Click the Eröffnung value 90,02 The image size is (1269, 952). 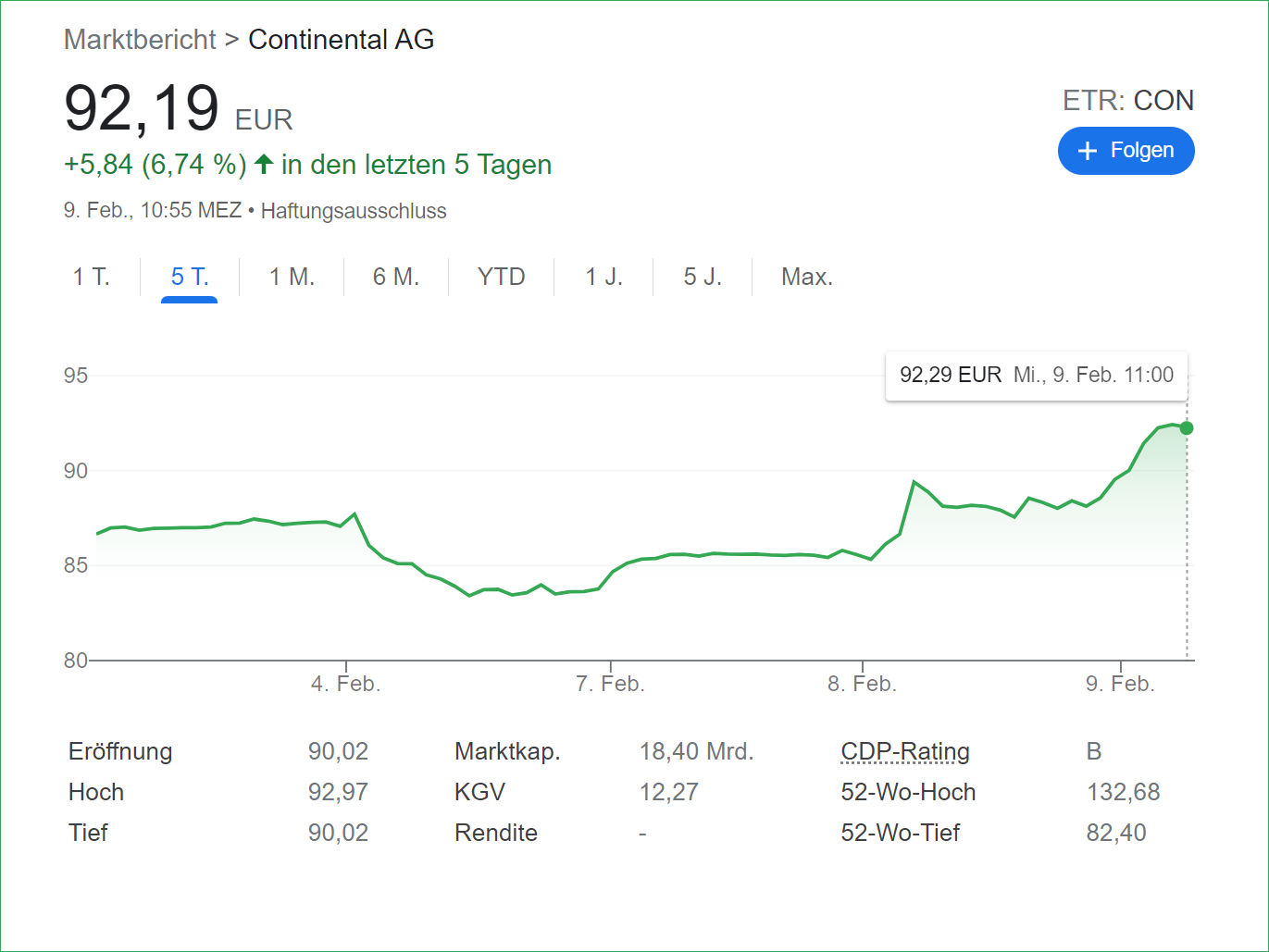338,751
